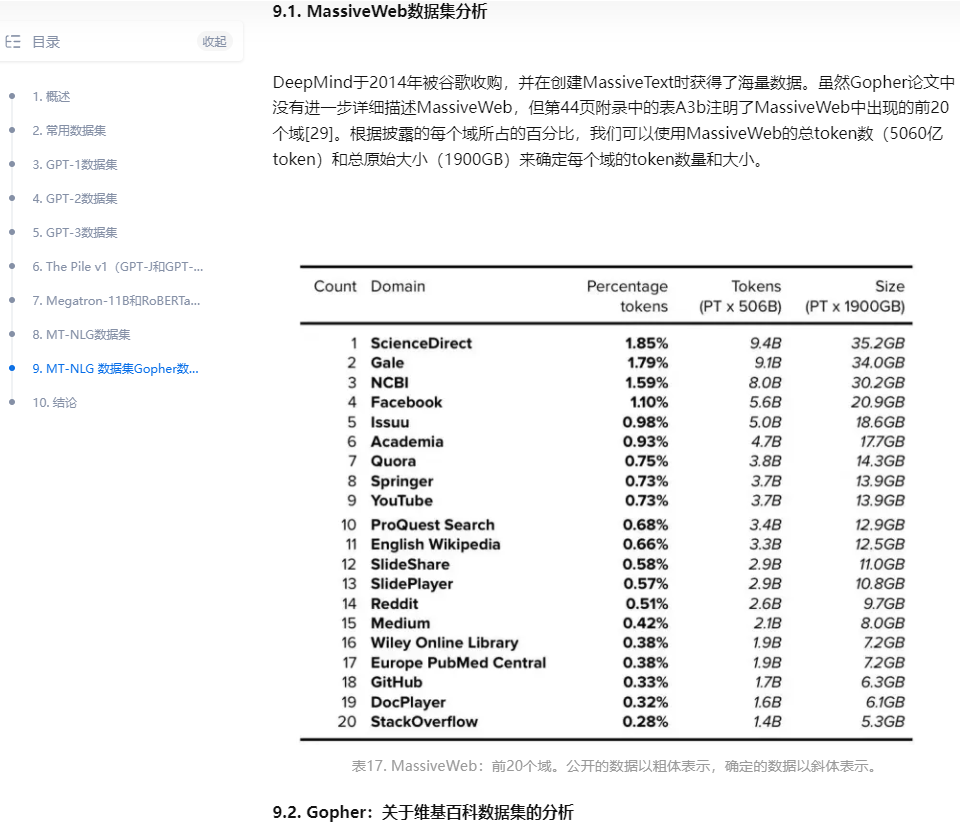The height and width of the screenshot is (824, 960).
Task: Click the 5.3GB size value
Action: pyautogui.click(x=883, y=721)
